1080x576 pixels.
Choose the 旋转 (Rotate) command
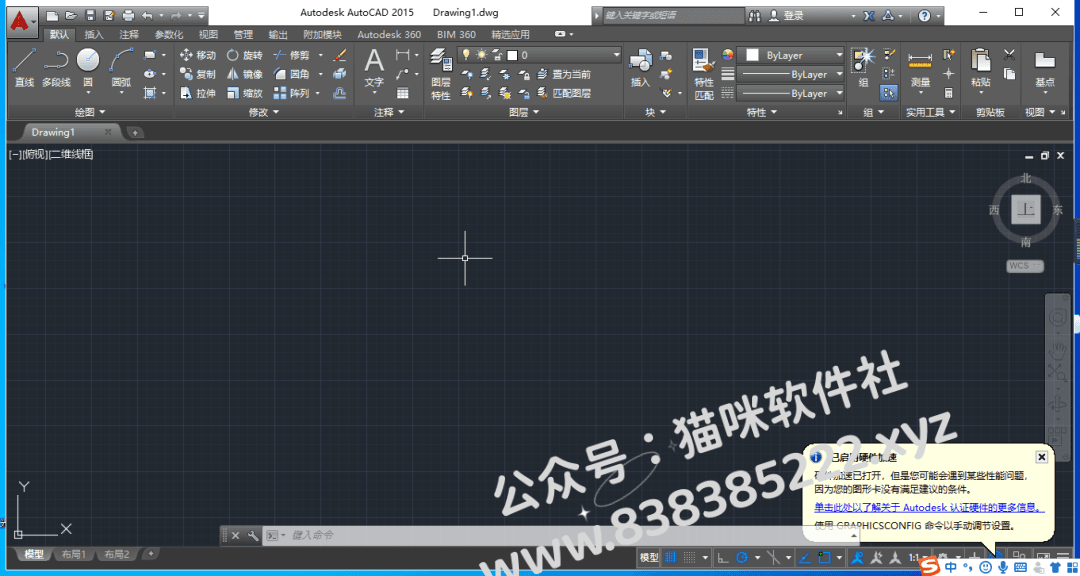(x=245, y=55)
